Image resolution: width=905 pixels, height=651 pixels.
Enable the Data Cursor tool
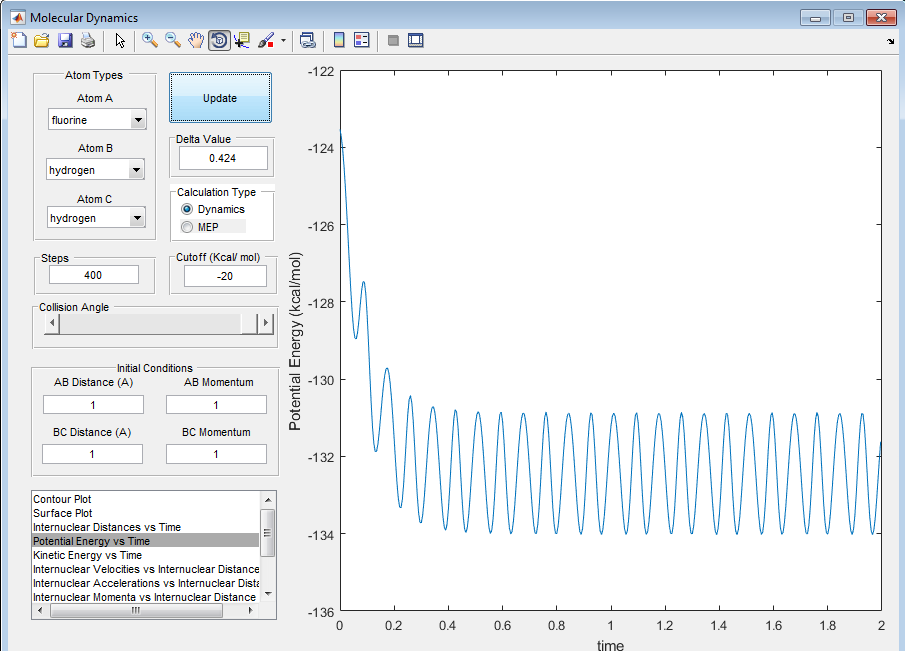[x=242, y=41]
